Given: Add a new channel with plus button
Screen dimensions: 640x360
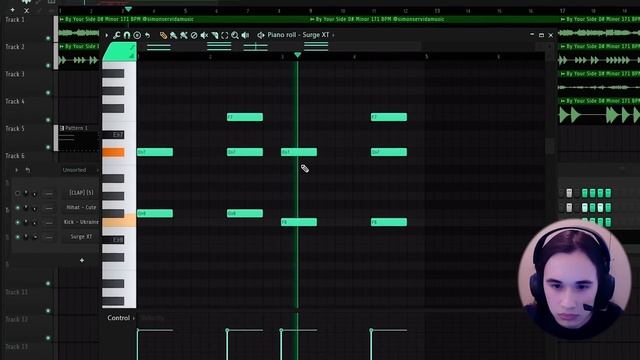Looking at the screenshot, I should click(82, 260).
